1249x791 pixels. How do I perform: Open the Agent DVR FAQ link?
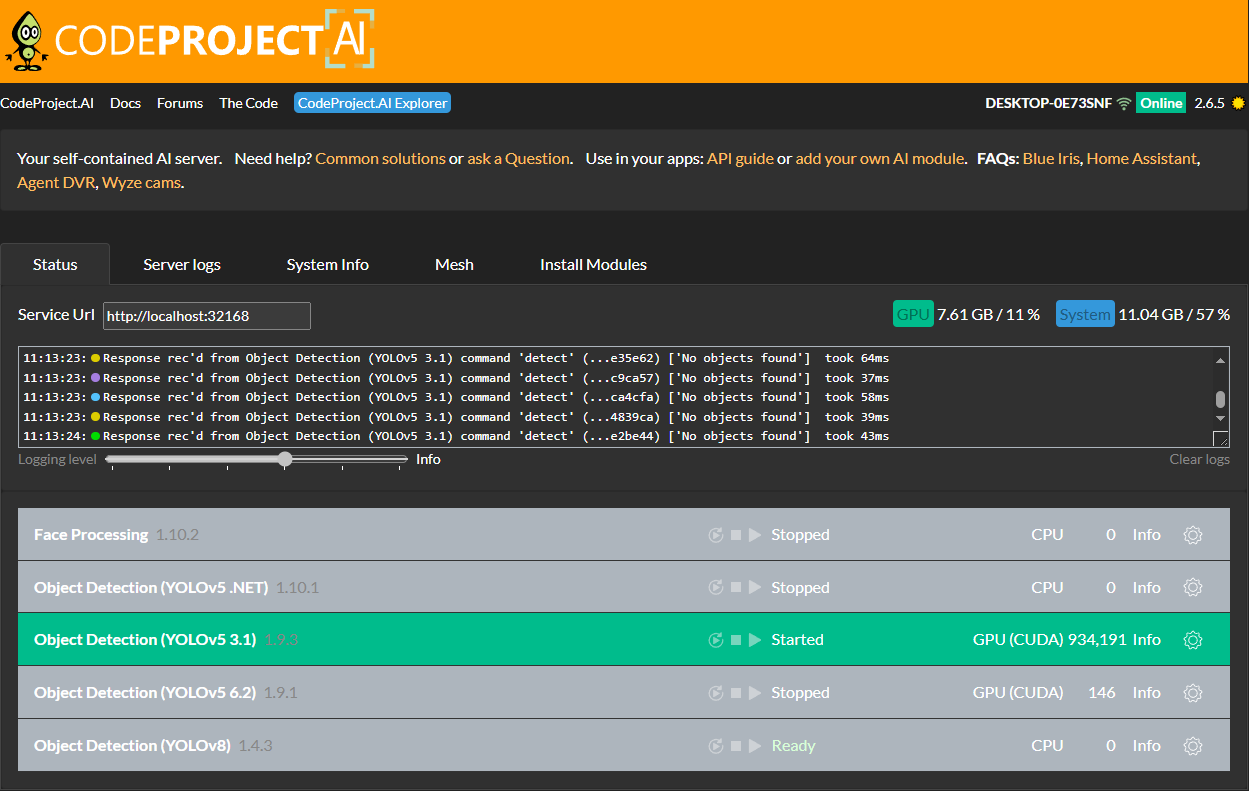point(54,182)
